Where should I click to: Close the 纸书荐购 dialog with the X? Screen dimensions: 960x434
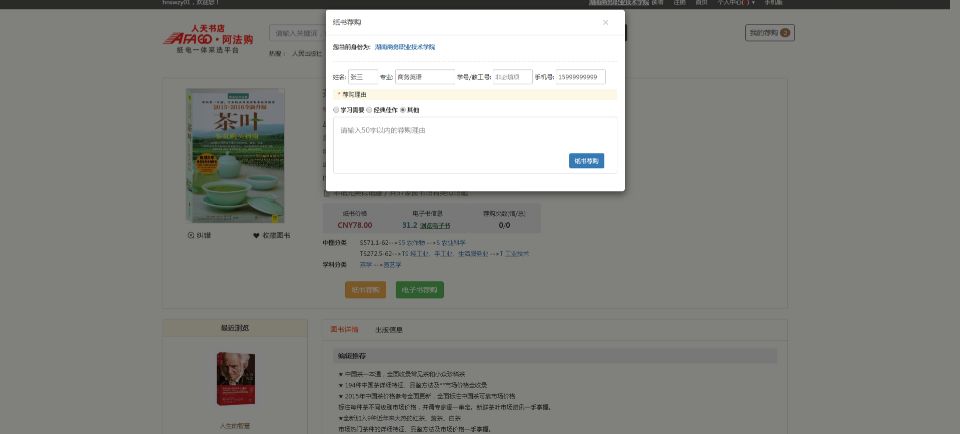point(605,22)
